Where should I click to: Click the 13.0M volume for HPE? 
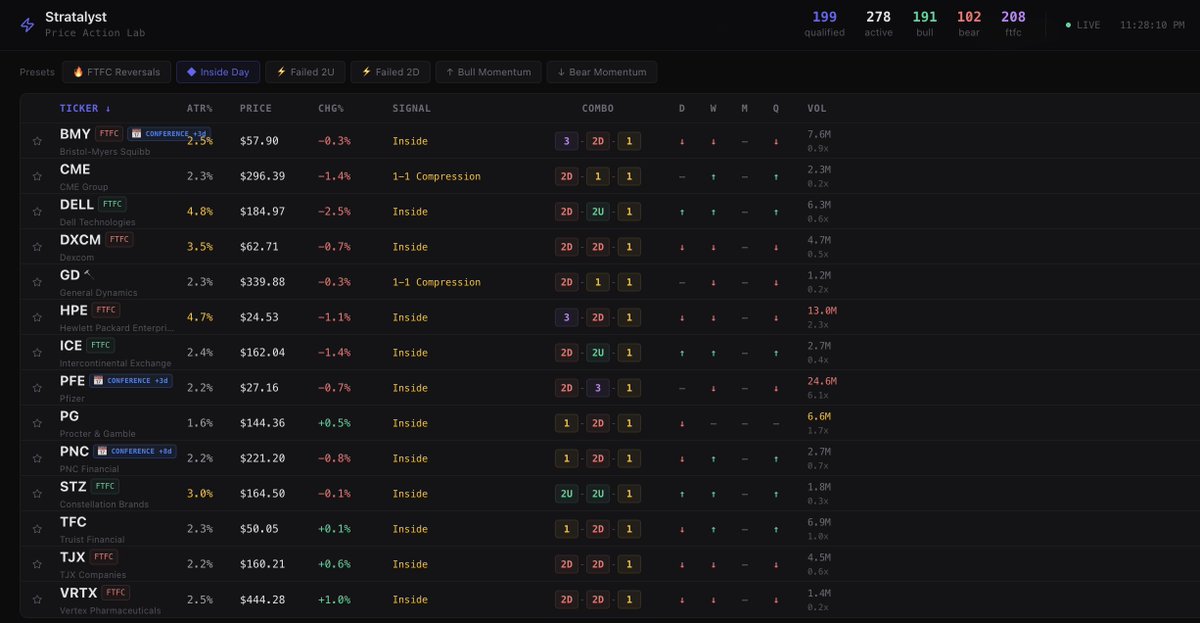point(822,311)
